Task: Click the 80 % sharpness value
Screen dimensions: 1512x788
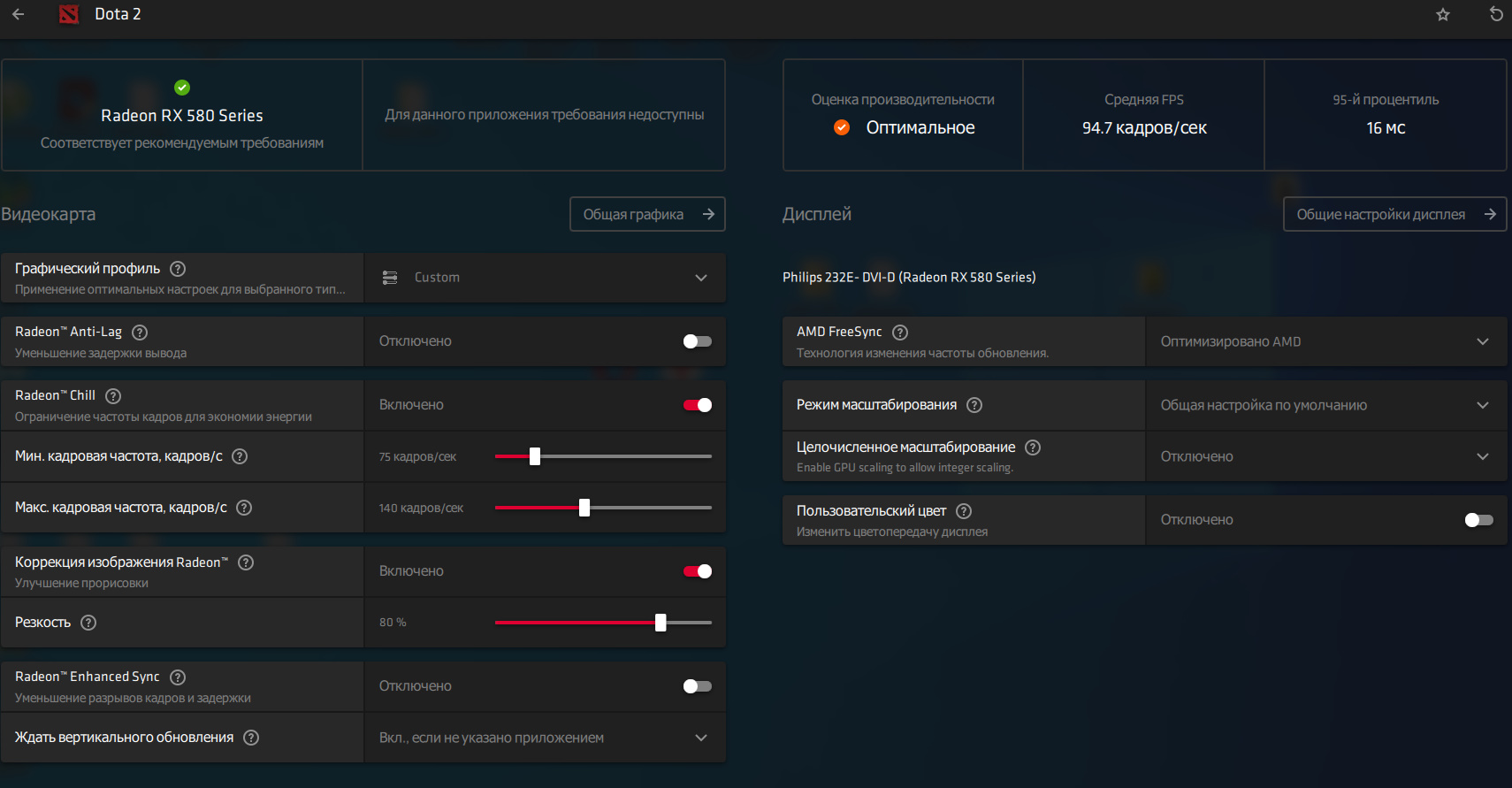Action: 393,623
